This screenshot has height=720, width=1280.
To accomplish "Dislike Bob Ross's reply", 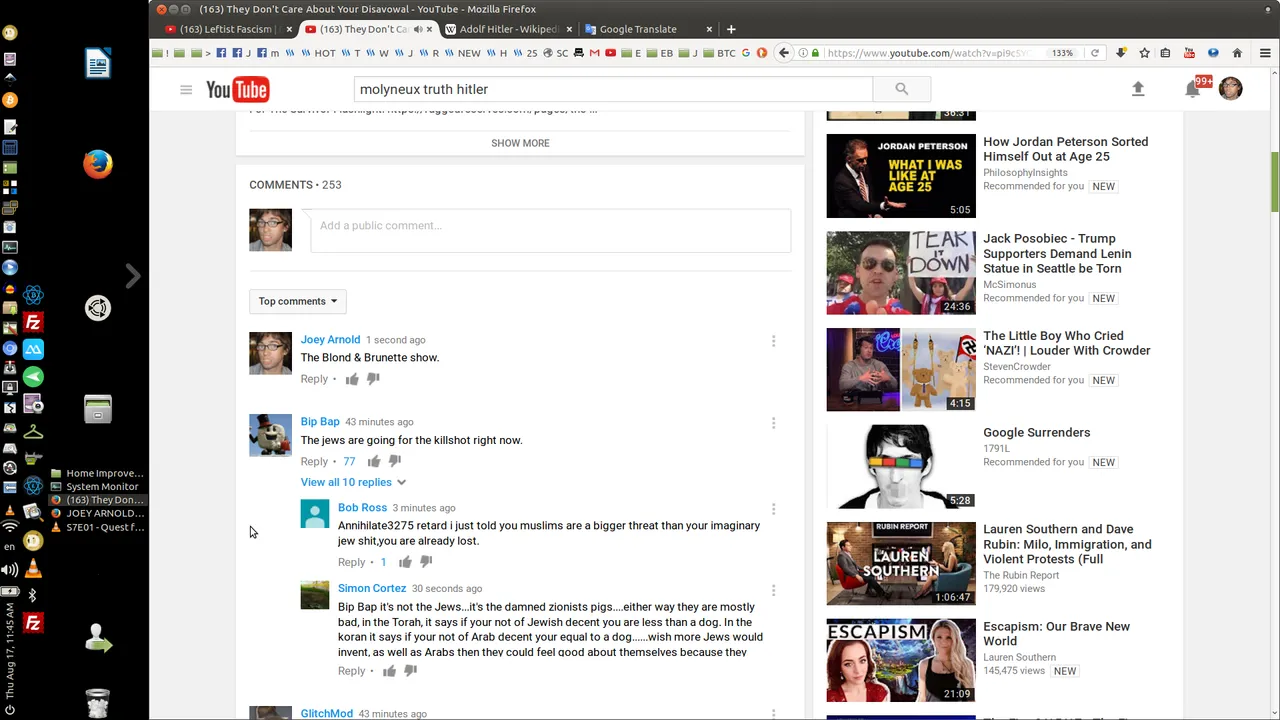I will click(x=426, y=562).
